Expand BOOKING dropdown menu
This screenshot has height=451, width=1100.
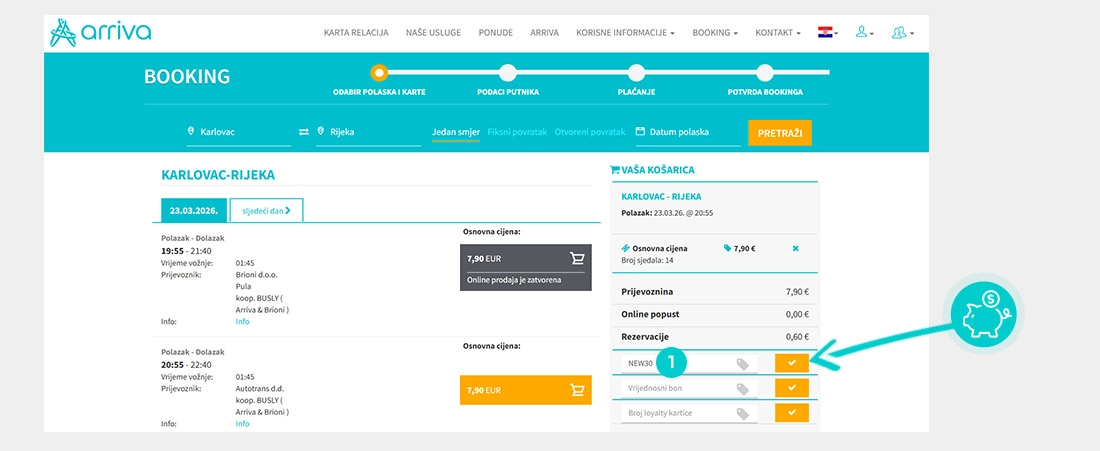[715, 33]
